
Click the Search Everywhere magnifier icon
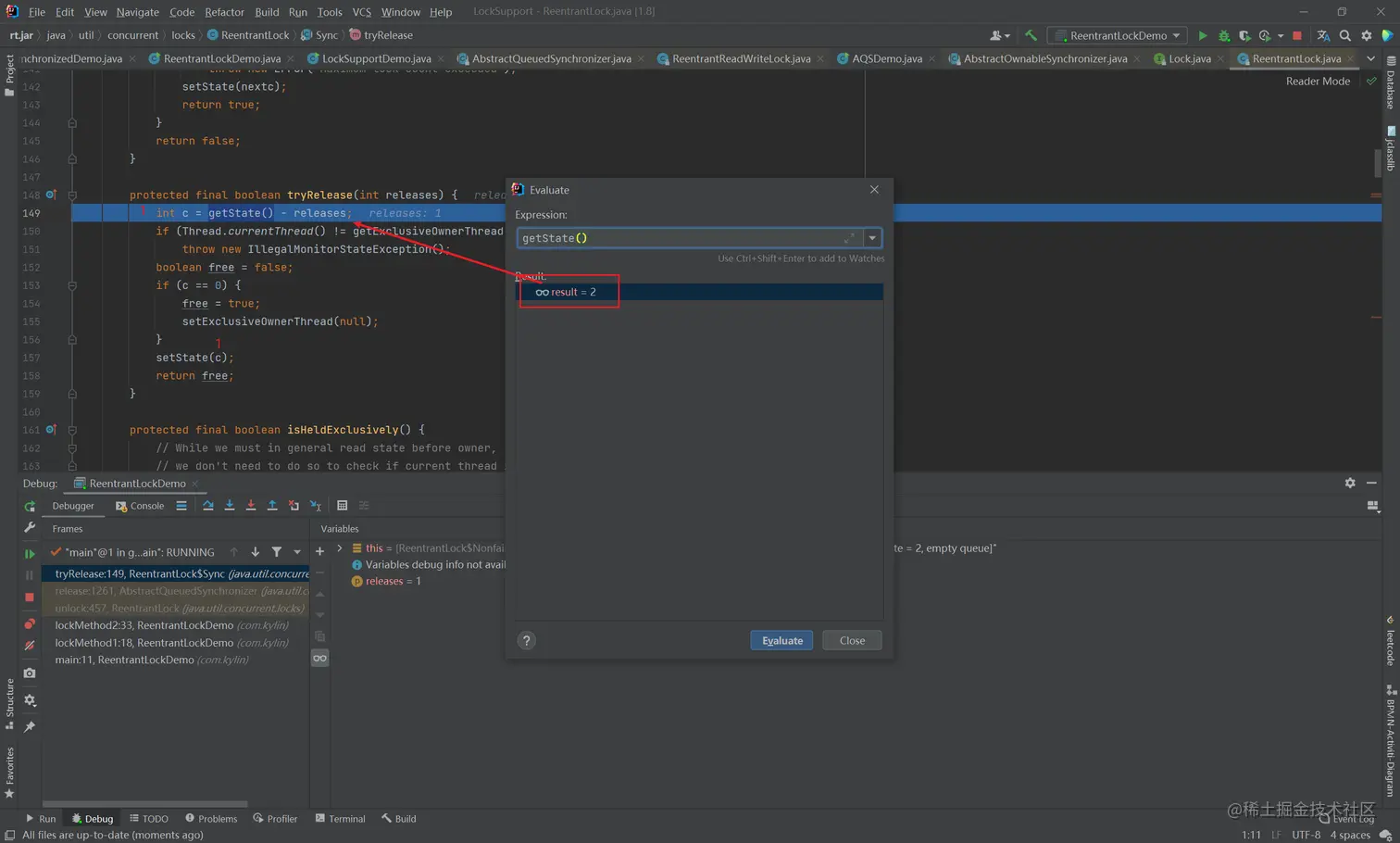click(x=1345, y=35)
